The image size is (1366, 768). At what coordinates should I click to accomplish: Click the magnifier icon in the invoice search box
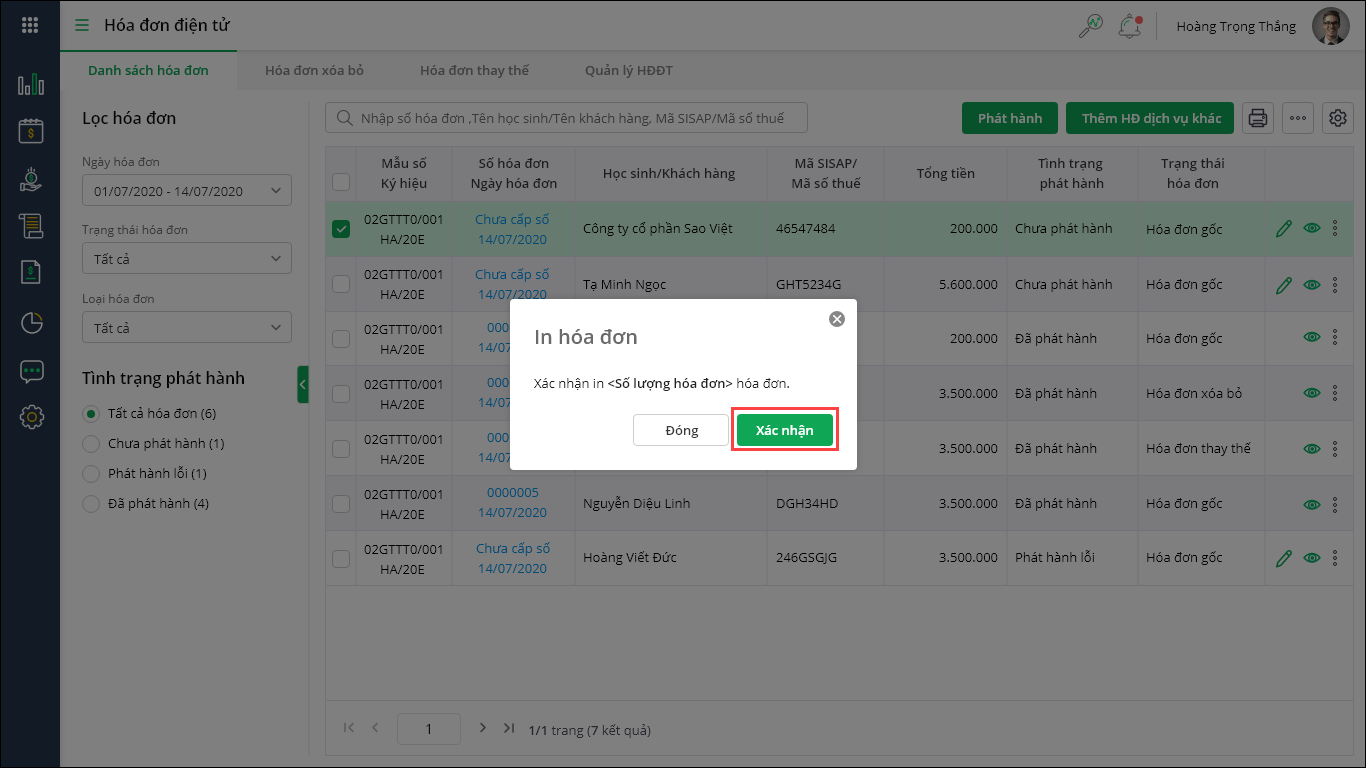pyautogui.click(x=344, y=118)
